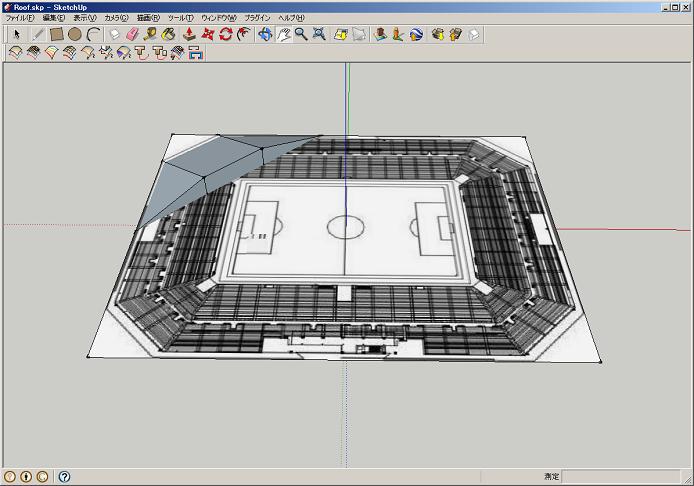Click the help question mark in status bar

point(64,477)
